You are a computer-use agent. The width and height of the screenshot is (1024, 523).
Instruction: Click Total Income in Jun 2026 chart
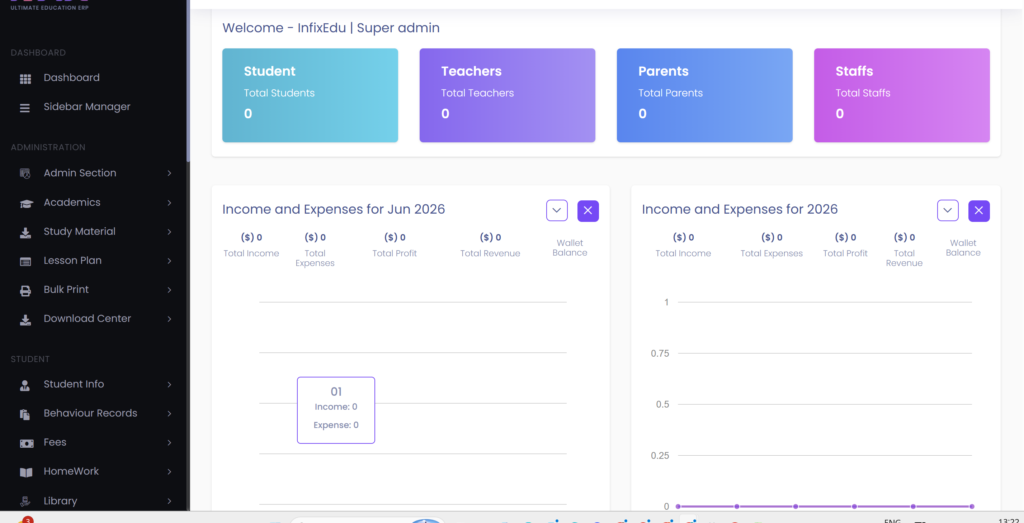[251, 246]
